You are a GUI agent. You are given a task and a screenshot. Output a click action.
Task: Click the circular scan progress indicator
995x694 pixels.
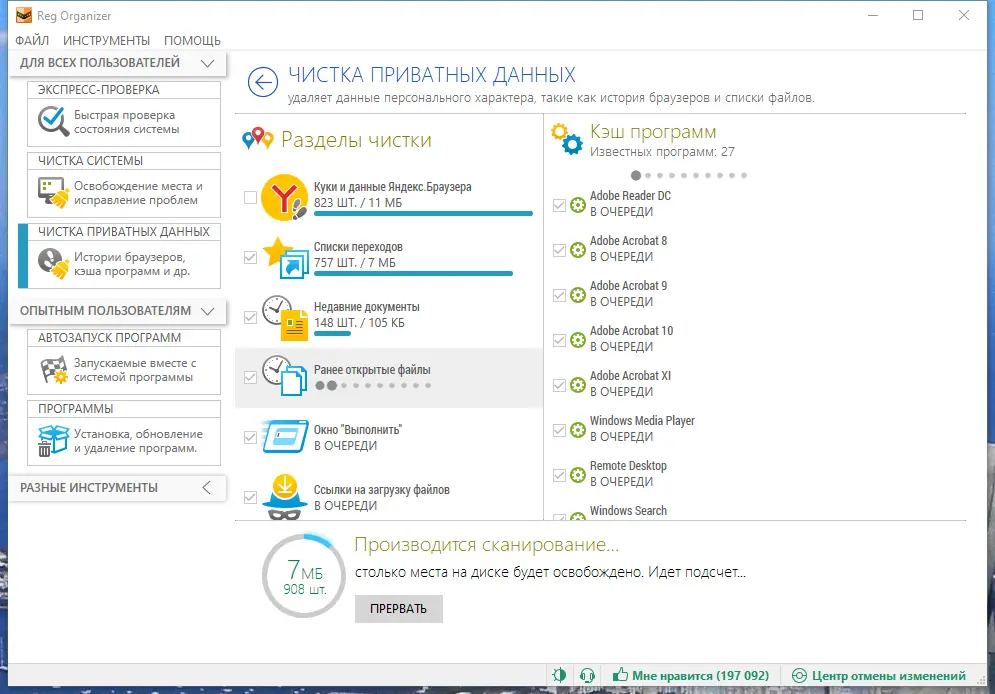[x=304, y=575]
